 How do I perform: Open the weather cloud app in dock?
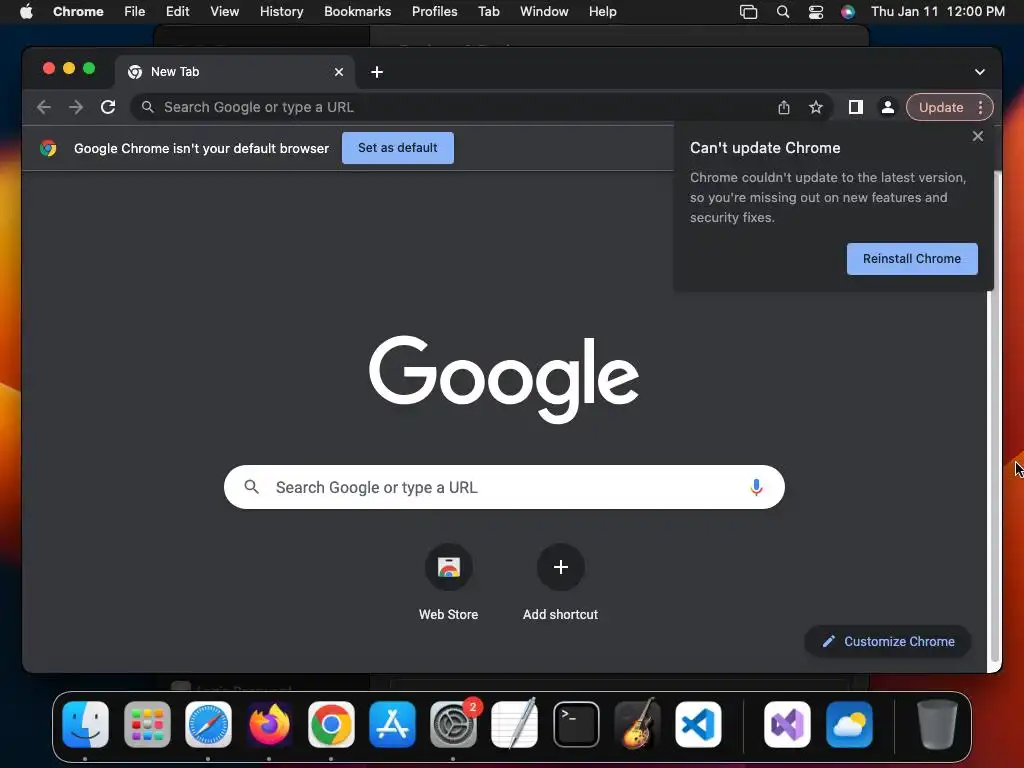(849, 724)
